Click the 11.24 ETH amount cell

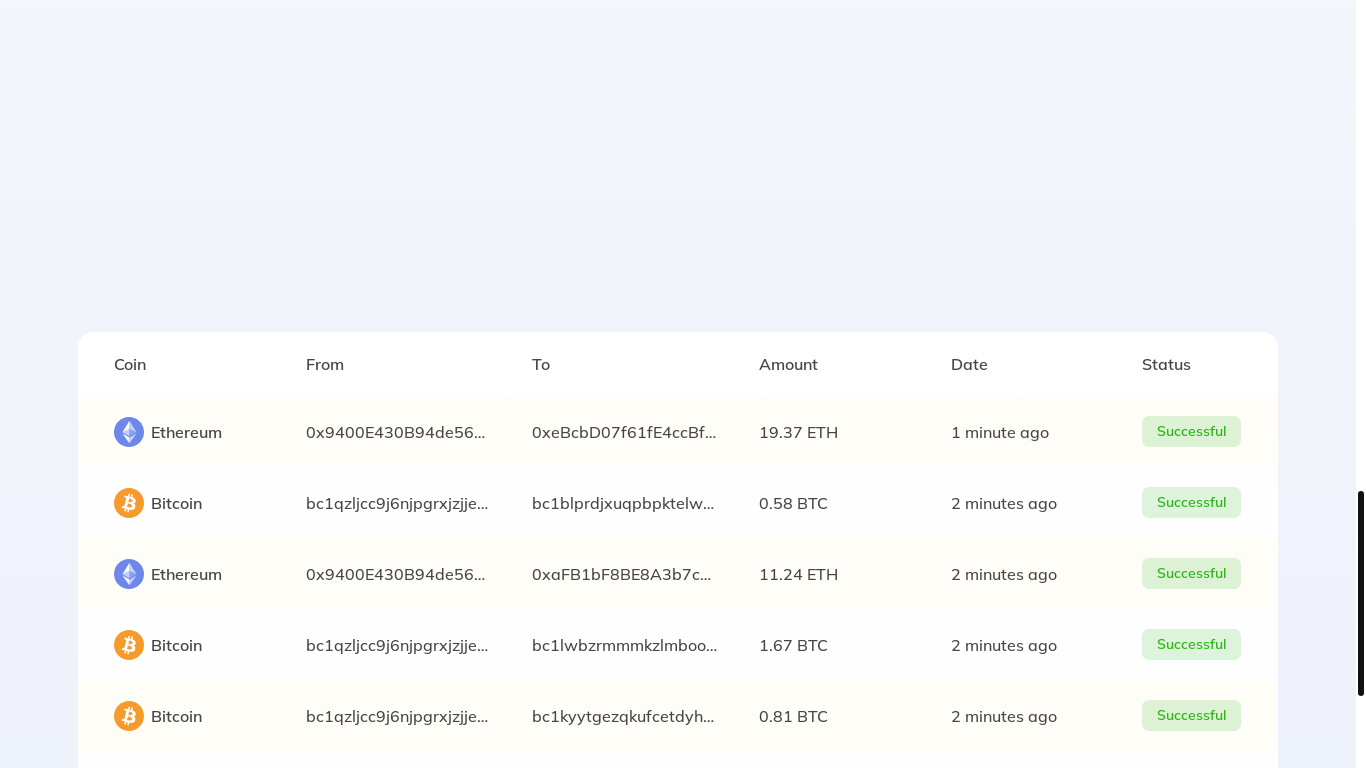click(798, 575)
